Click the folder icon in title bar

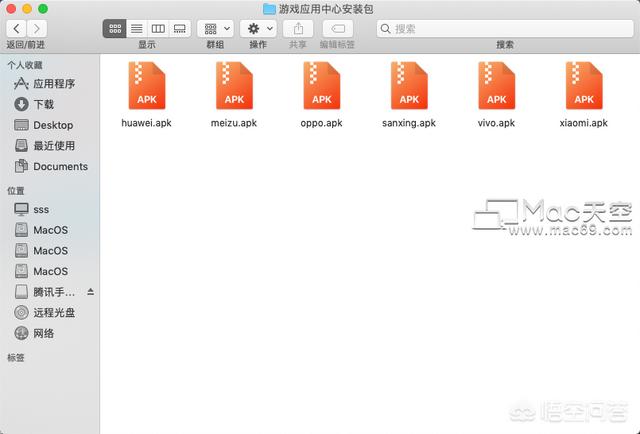click(269, 9)
